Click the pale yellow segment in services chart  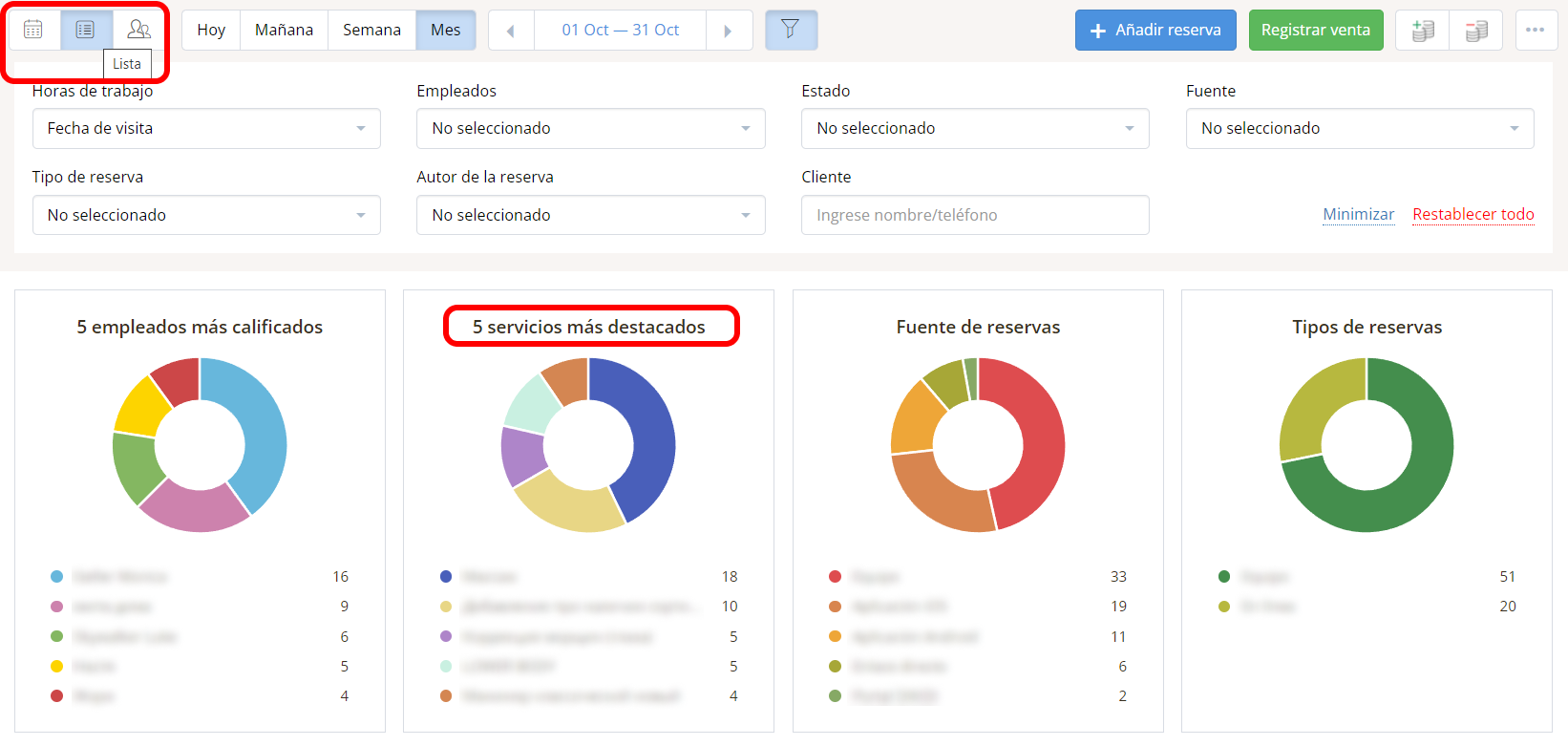571,501
